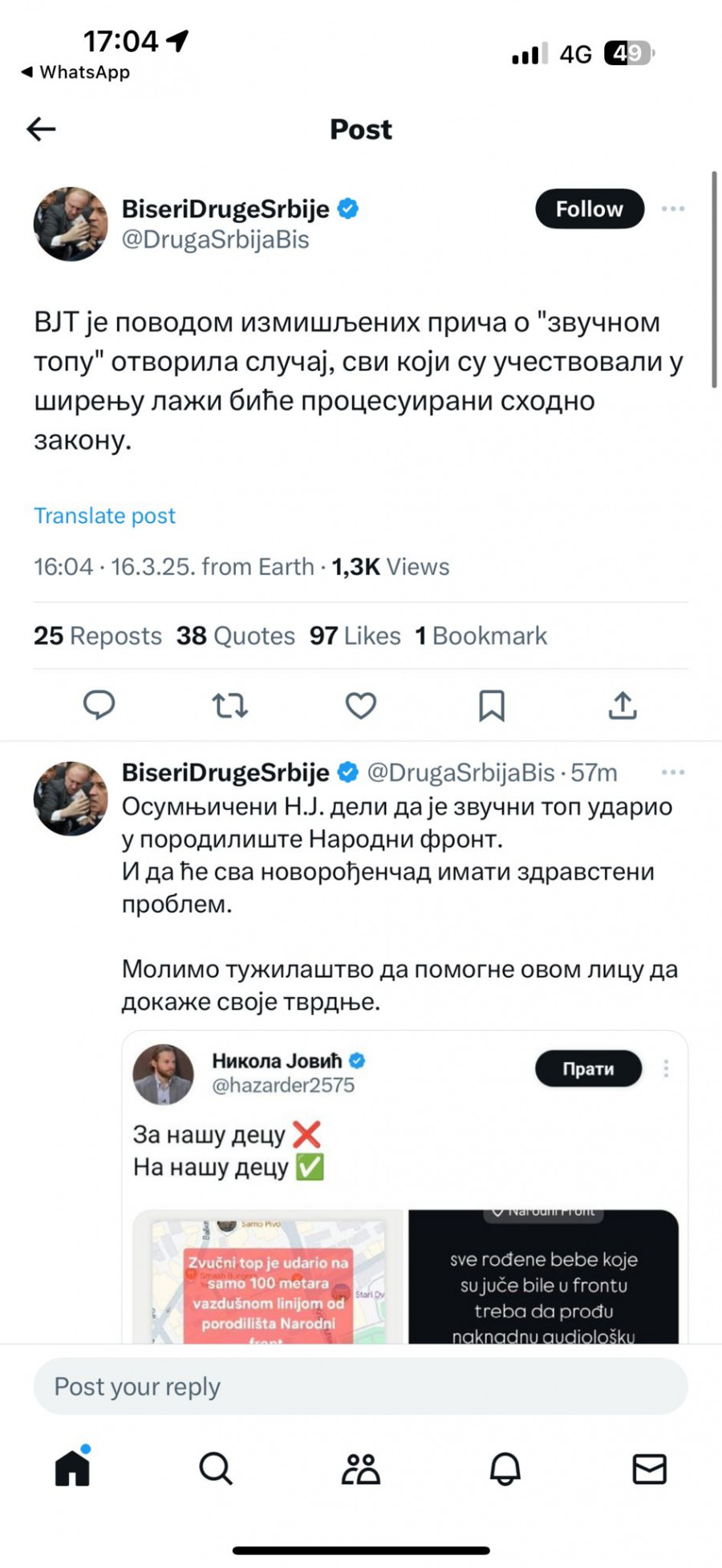722x1568 pixels.
Task: Return to WhatsApp via status bar
Action: click(x=75, y=72)
